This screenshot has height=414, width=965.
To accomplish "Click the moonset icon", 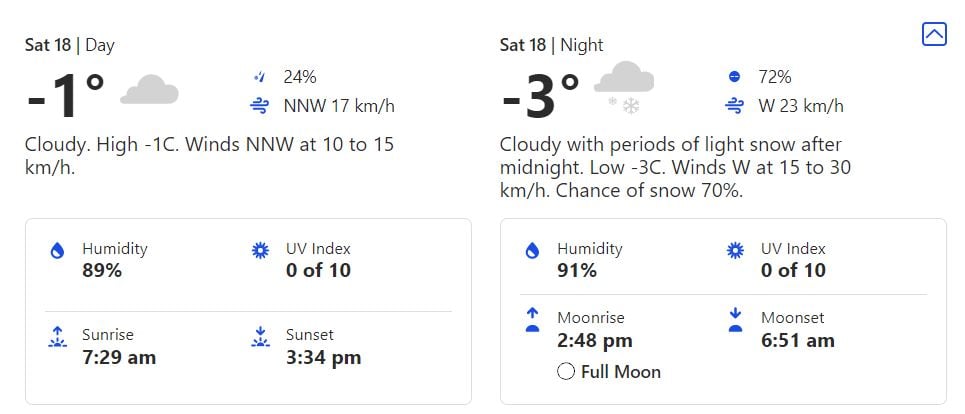I will 736,320.
